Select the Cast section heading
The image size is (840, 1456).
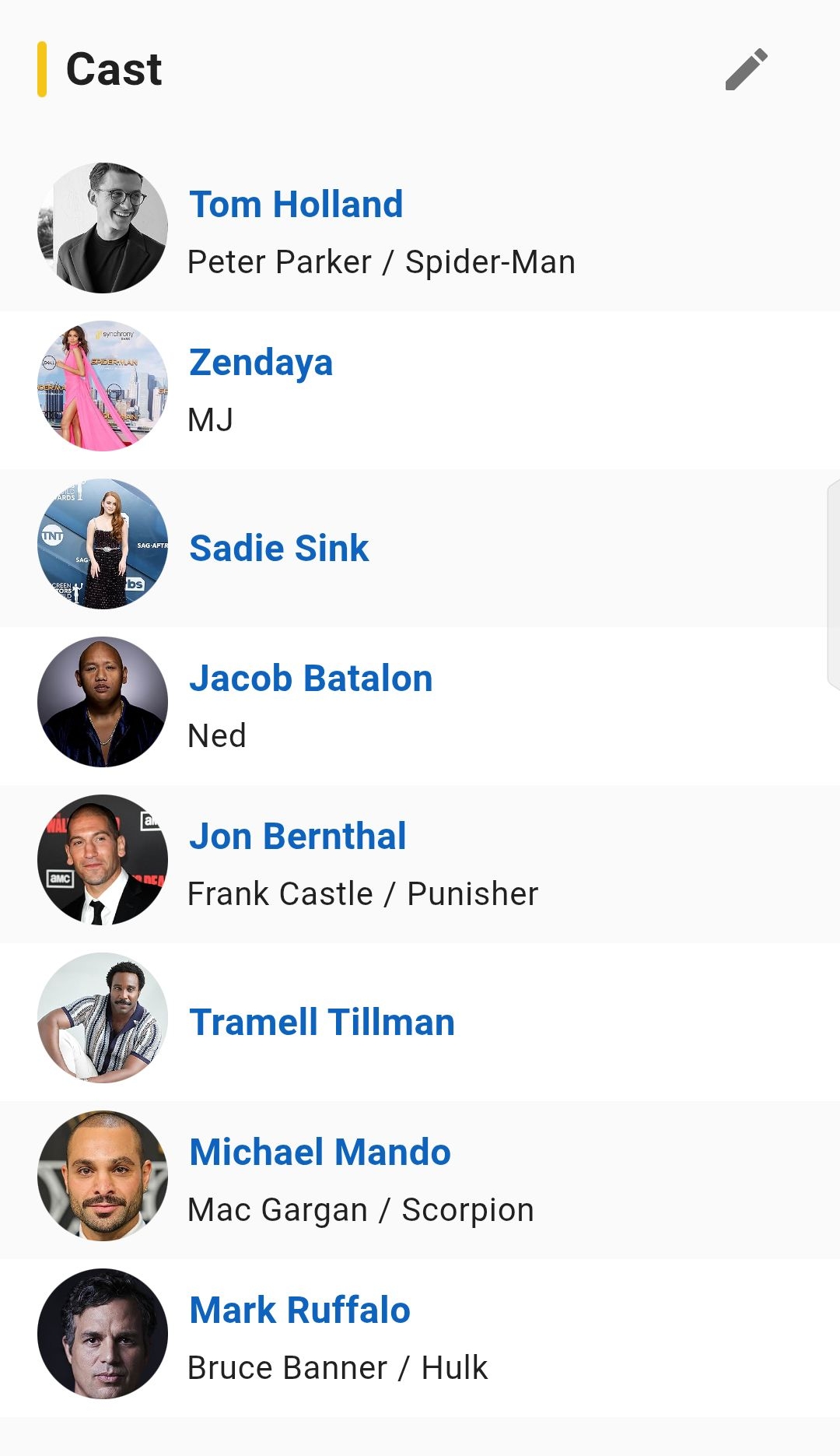point(114,69)
